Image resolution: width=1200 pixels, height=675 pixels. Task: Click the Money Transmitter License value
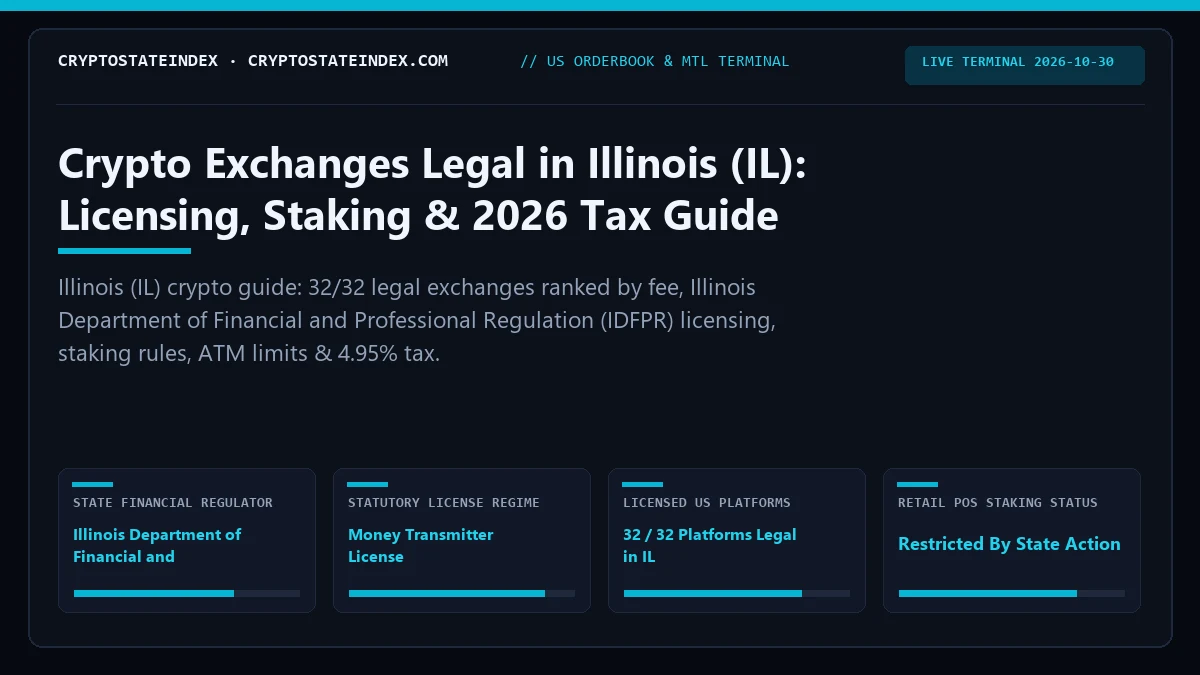(x=421, y=545)
